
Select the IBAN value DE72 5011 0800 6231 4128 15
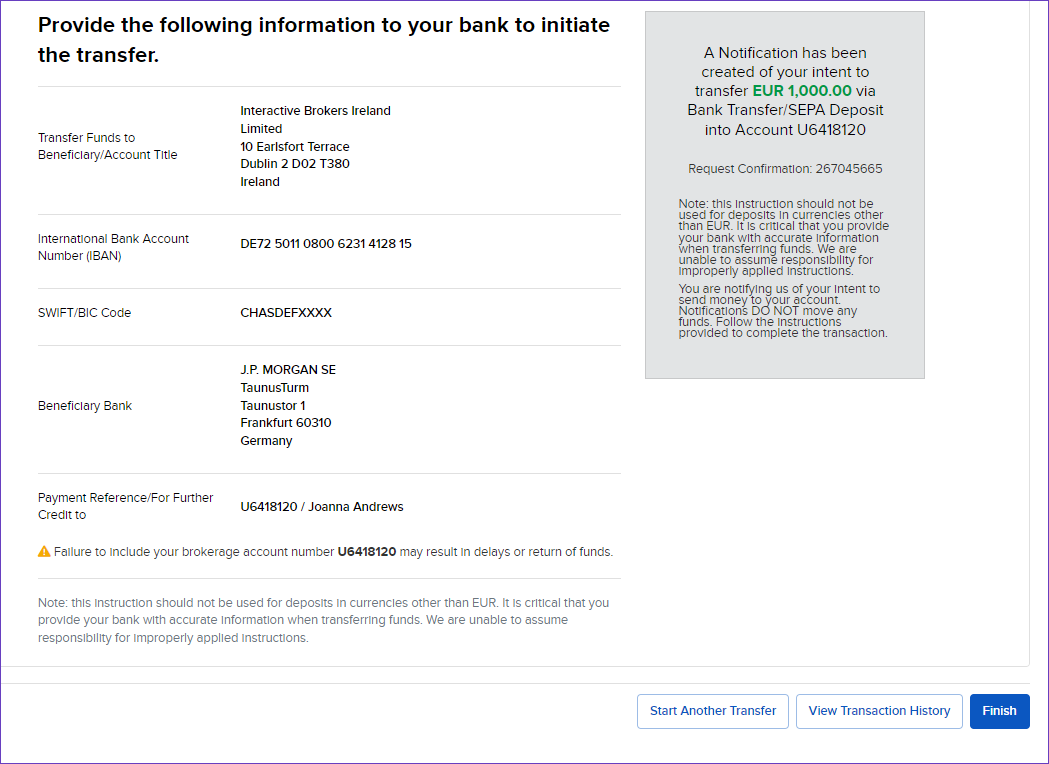point(326,244)
